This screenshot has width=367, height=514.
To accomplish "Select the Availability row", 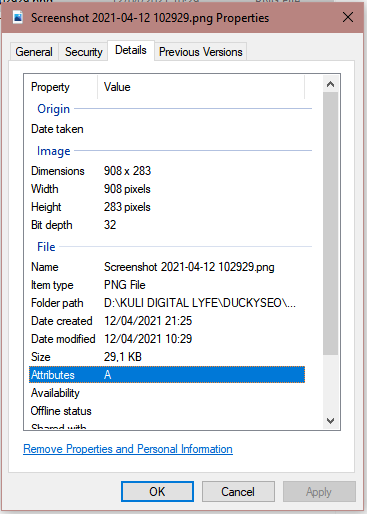I will tap(167, 393).
